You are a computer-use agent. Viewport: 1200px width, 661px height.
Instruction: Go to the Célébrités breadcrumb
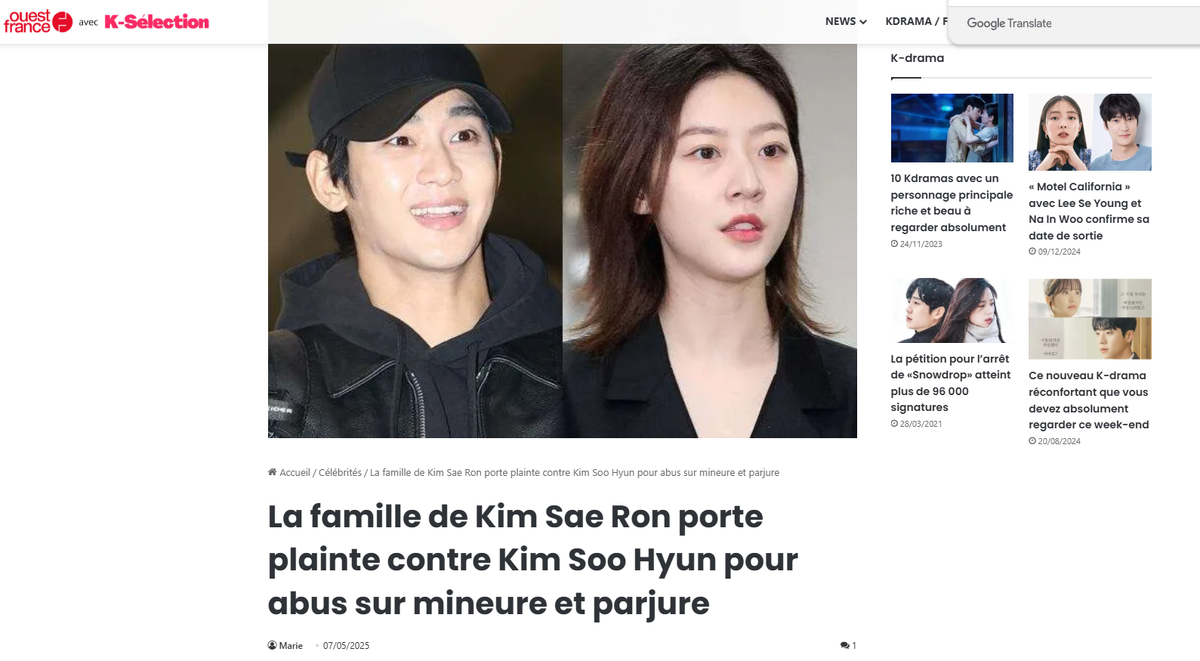pos(340,472)
